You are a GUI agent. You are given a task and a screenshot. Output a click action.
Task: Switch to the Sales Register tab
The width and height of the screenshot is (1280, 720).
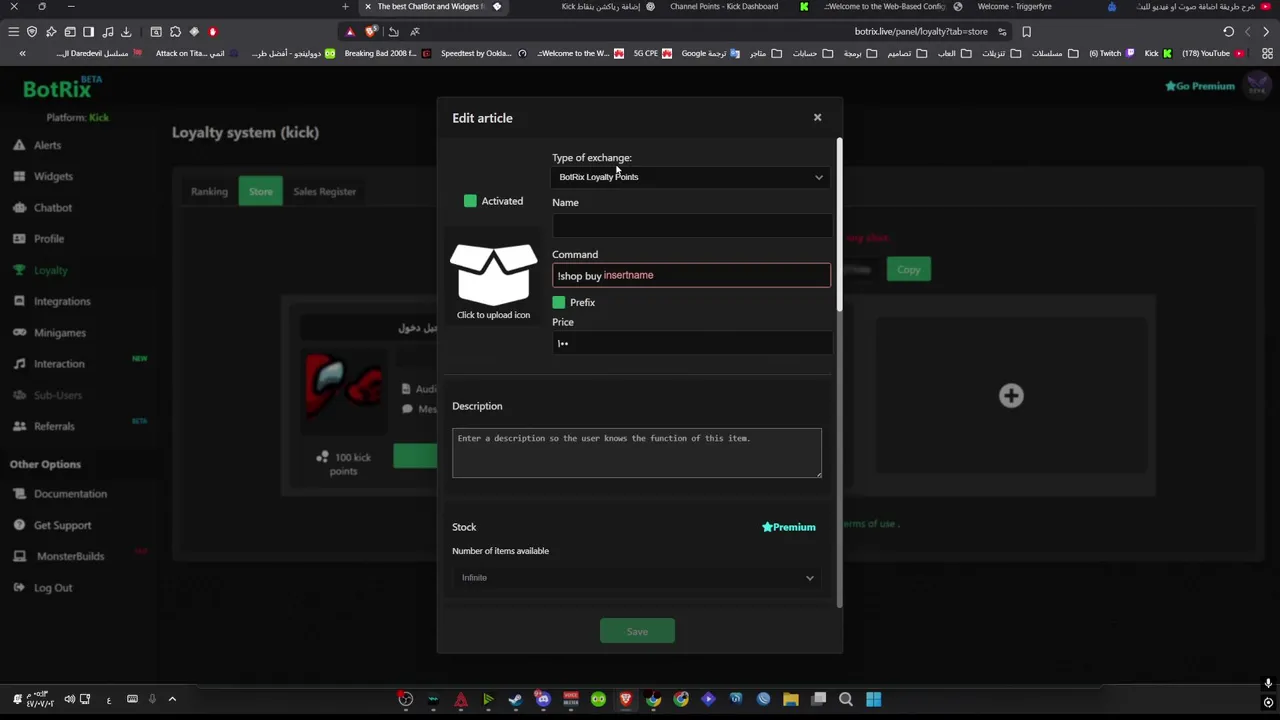(x=324, y=191)
